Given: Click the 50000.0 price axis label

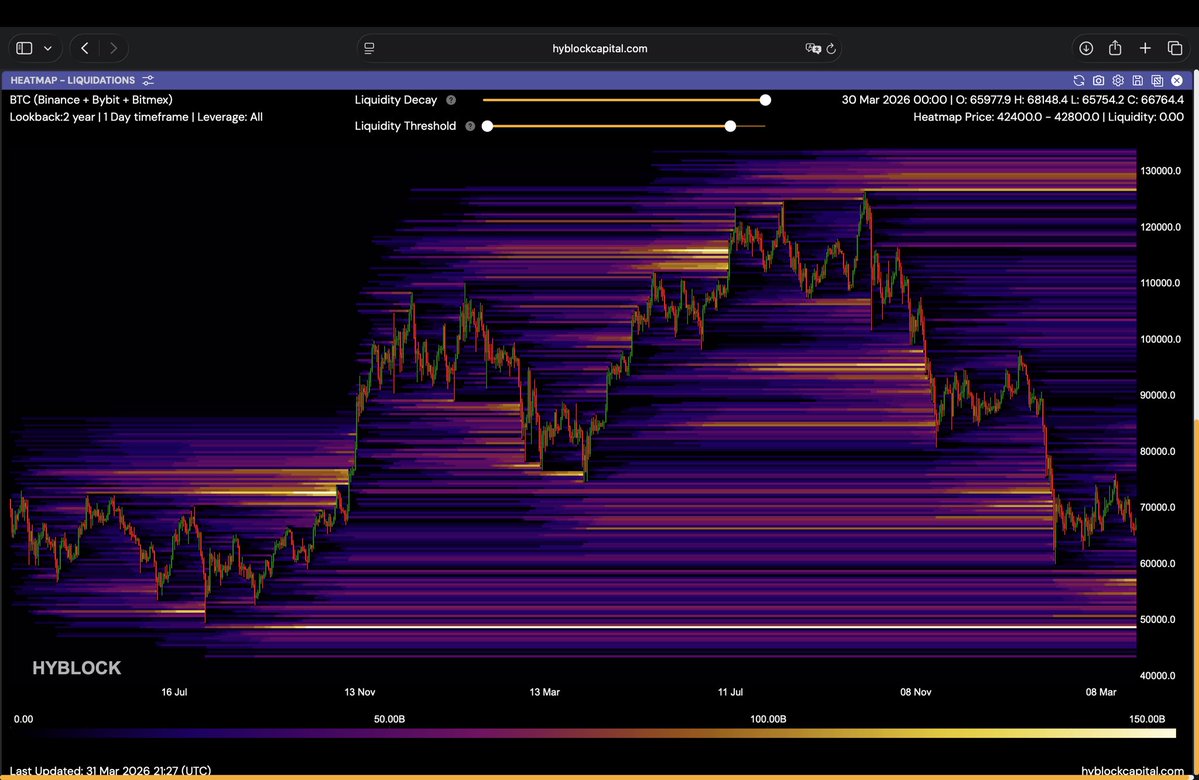Looking at the screenshot, I should pos(1158,619).
